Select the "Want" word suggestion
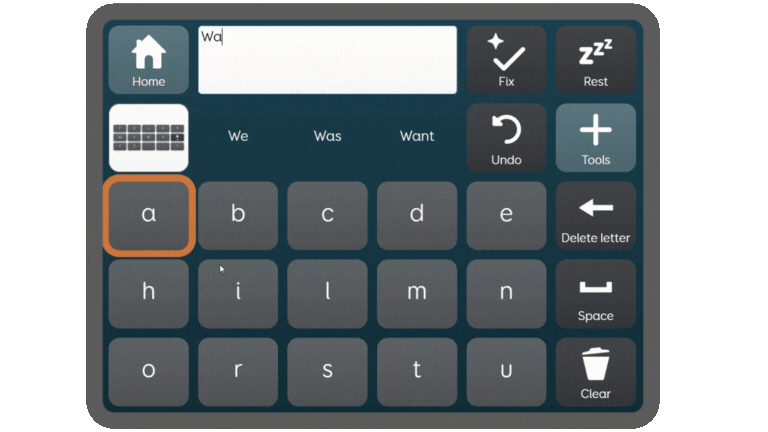Viewport: 768px width, 432px height. 417,136
